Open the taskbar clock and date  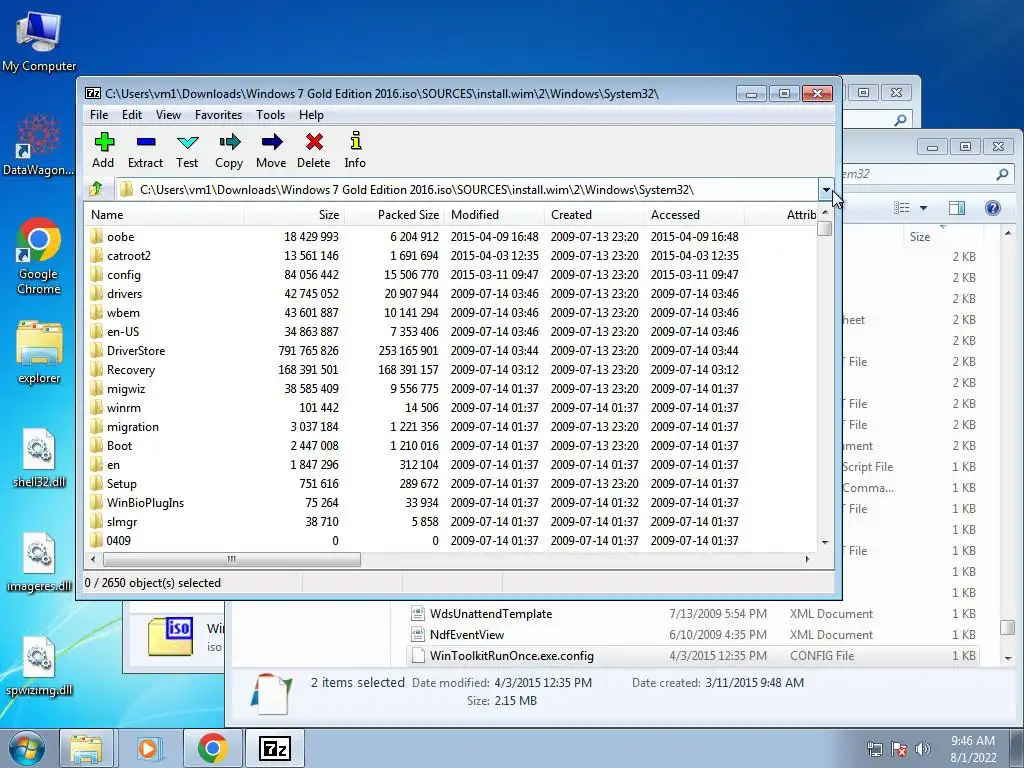(x=973, y=749)
